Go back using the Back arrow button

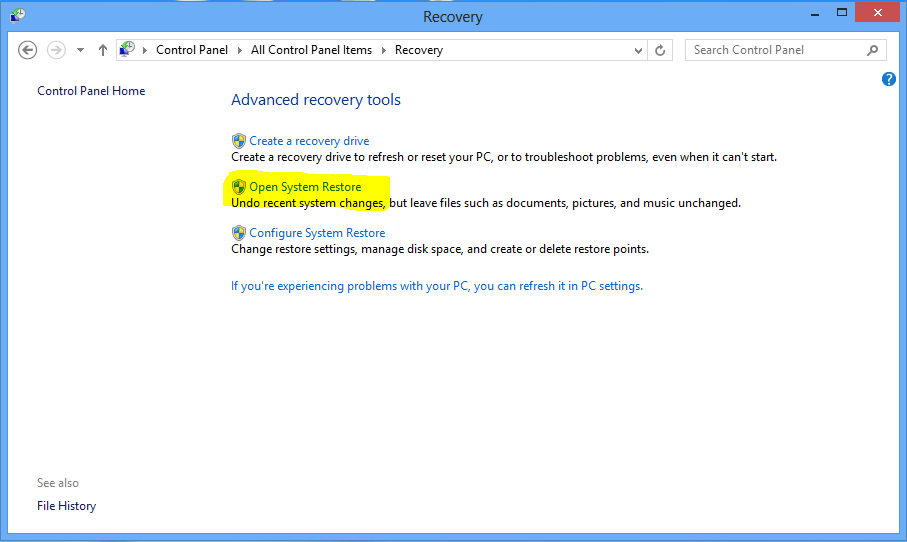point(27,50)
